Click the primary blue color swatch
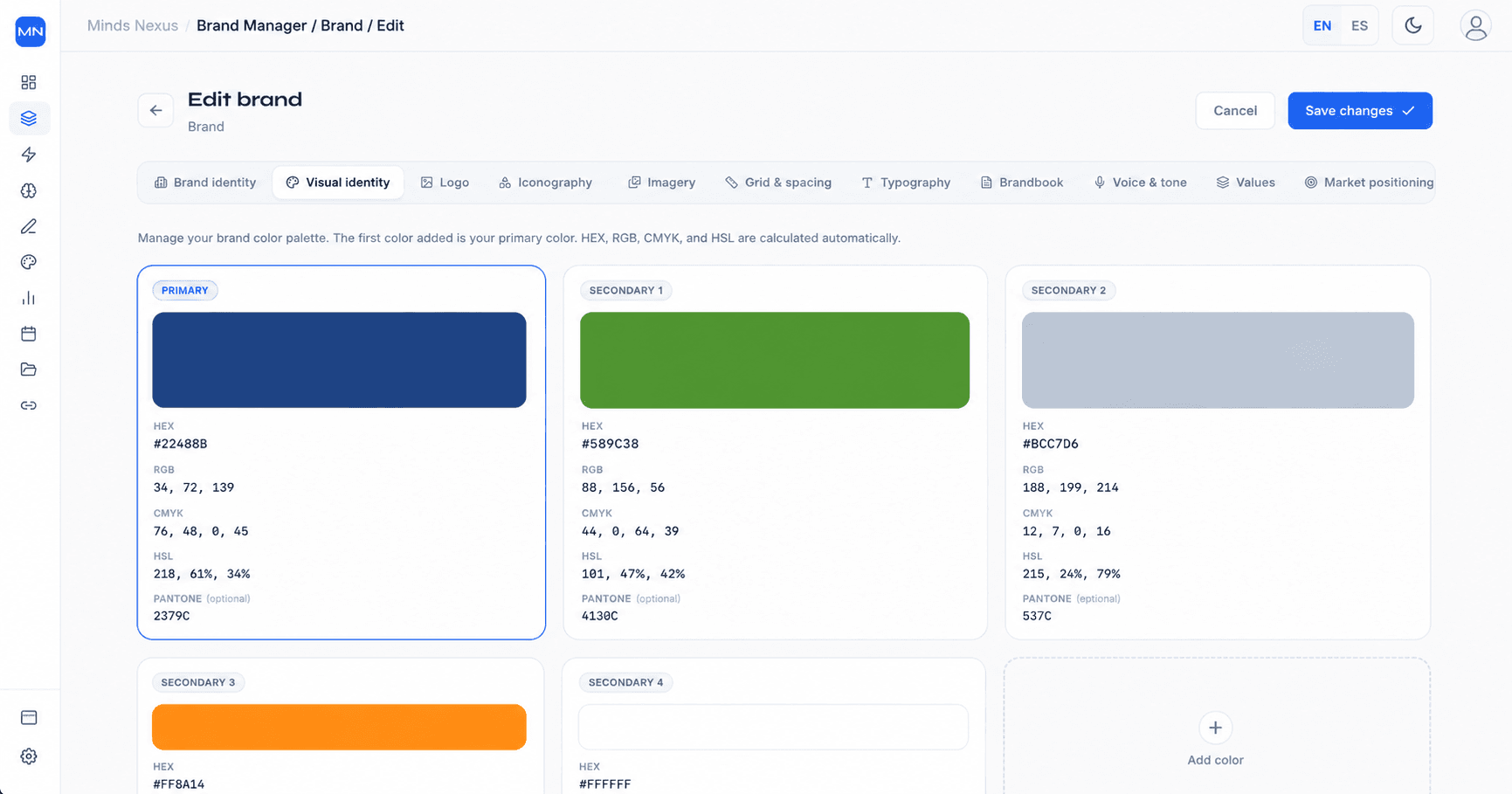Screen dimensions: 1512x794 pyautogui.click(x=339, y=360)
